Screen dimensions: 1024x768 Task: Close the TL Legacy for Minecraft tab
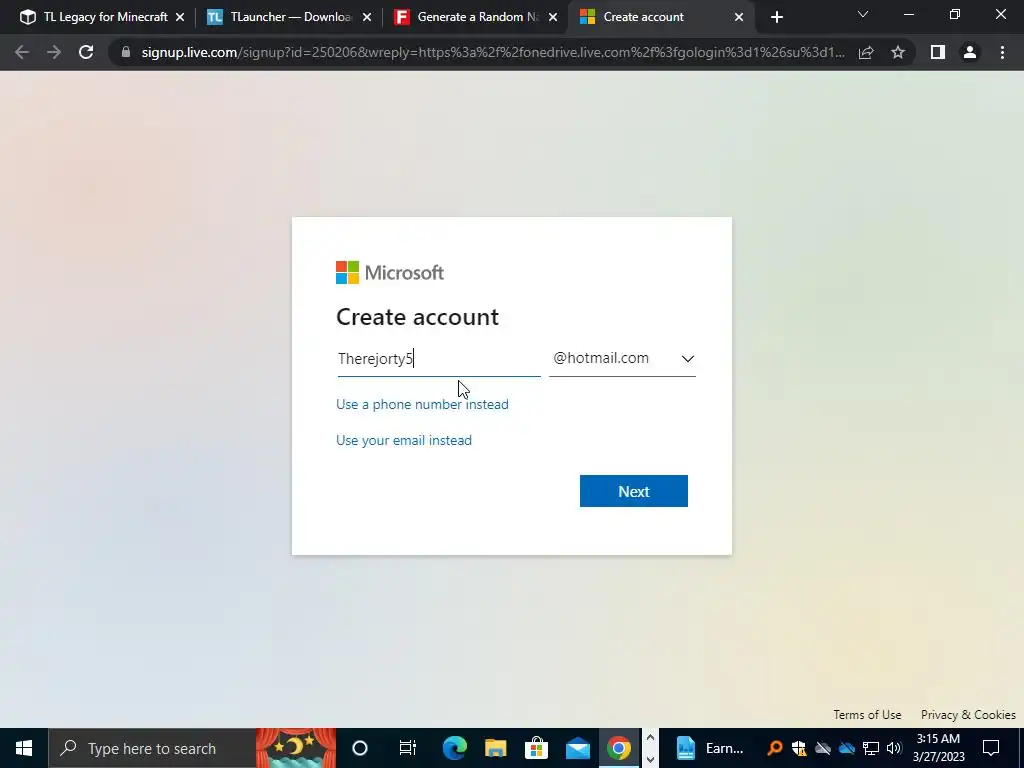180,17
